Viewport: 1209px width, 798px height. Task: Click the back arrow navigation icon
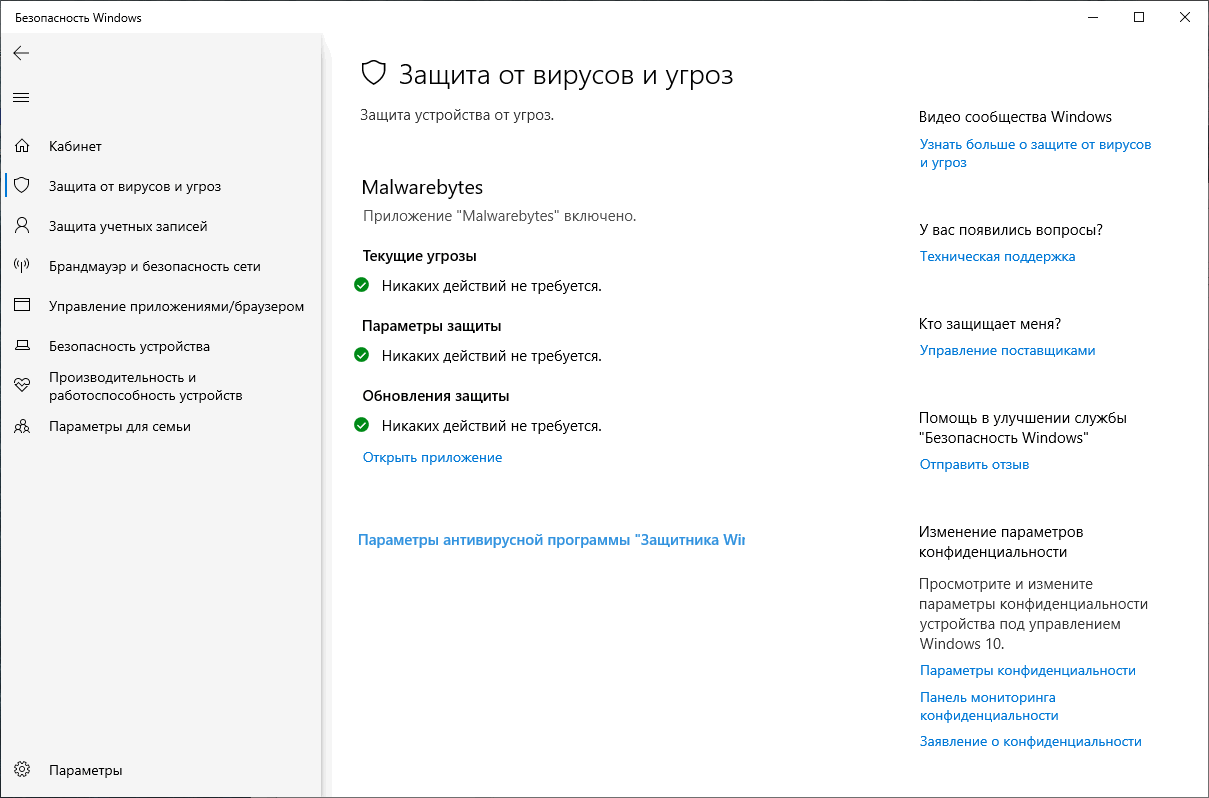[x=21, y=53]
